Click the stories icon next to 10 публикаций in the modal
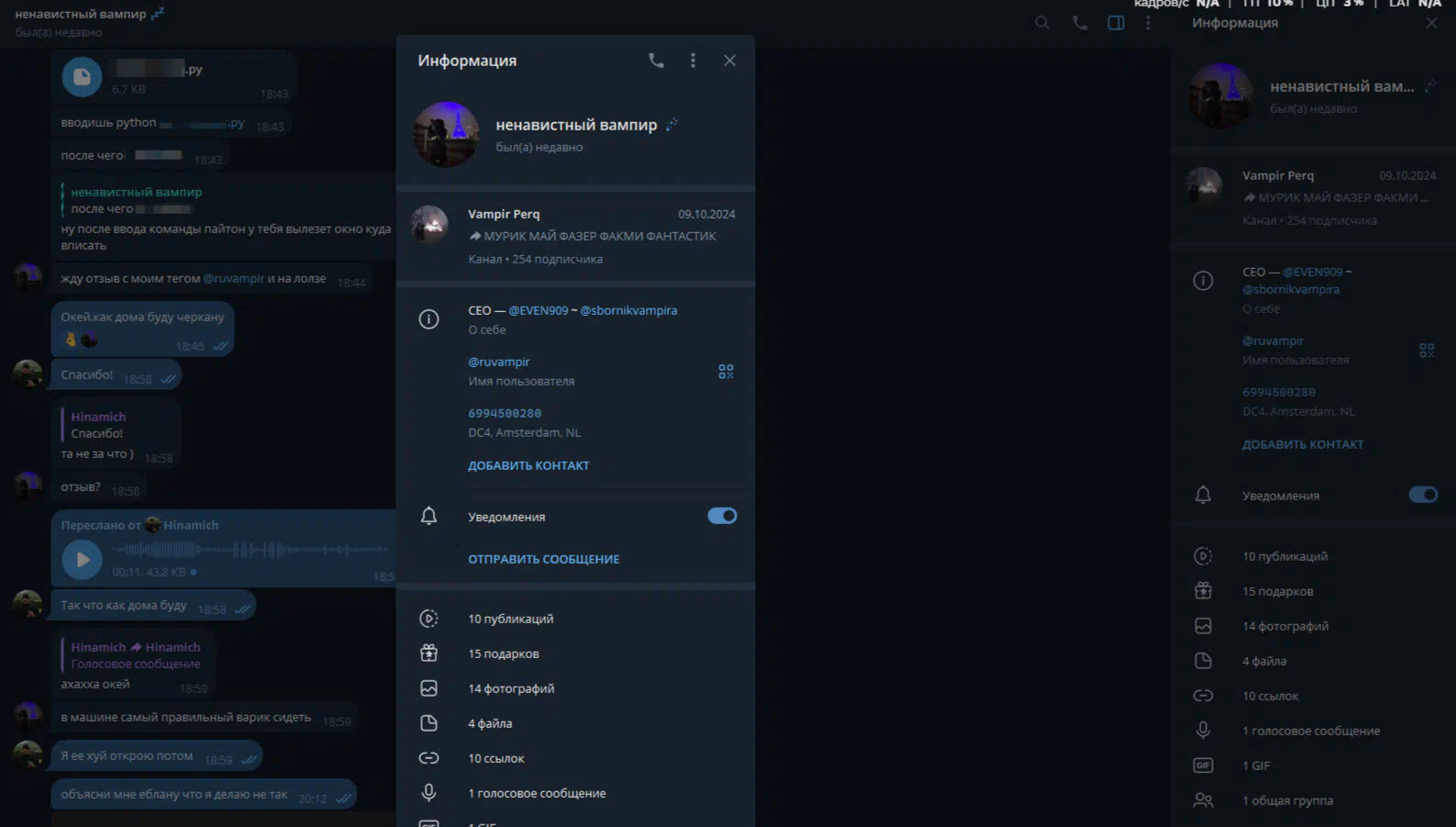 [x=428, y=619]
